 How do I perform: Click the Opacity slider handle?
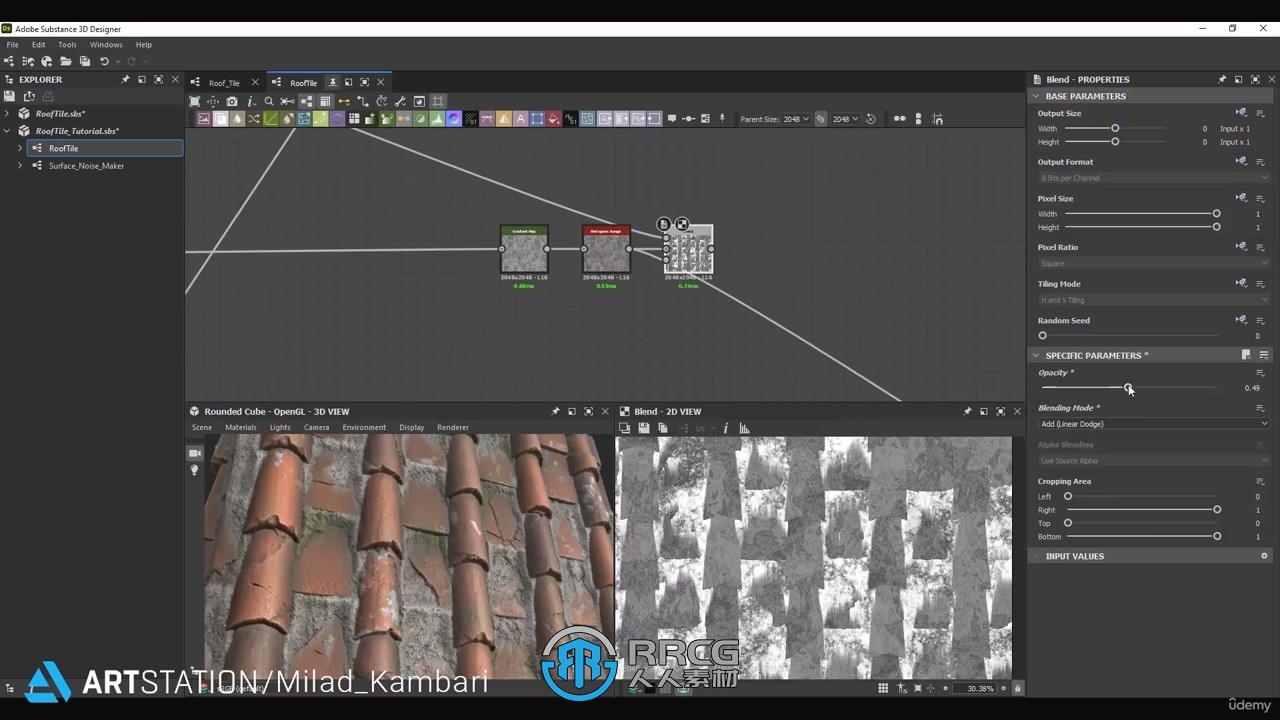(x=1128, y=387)
